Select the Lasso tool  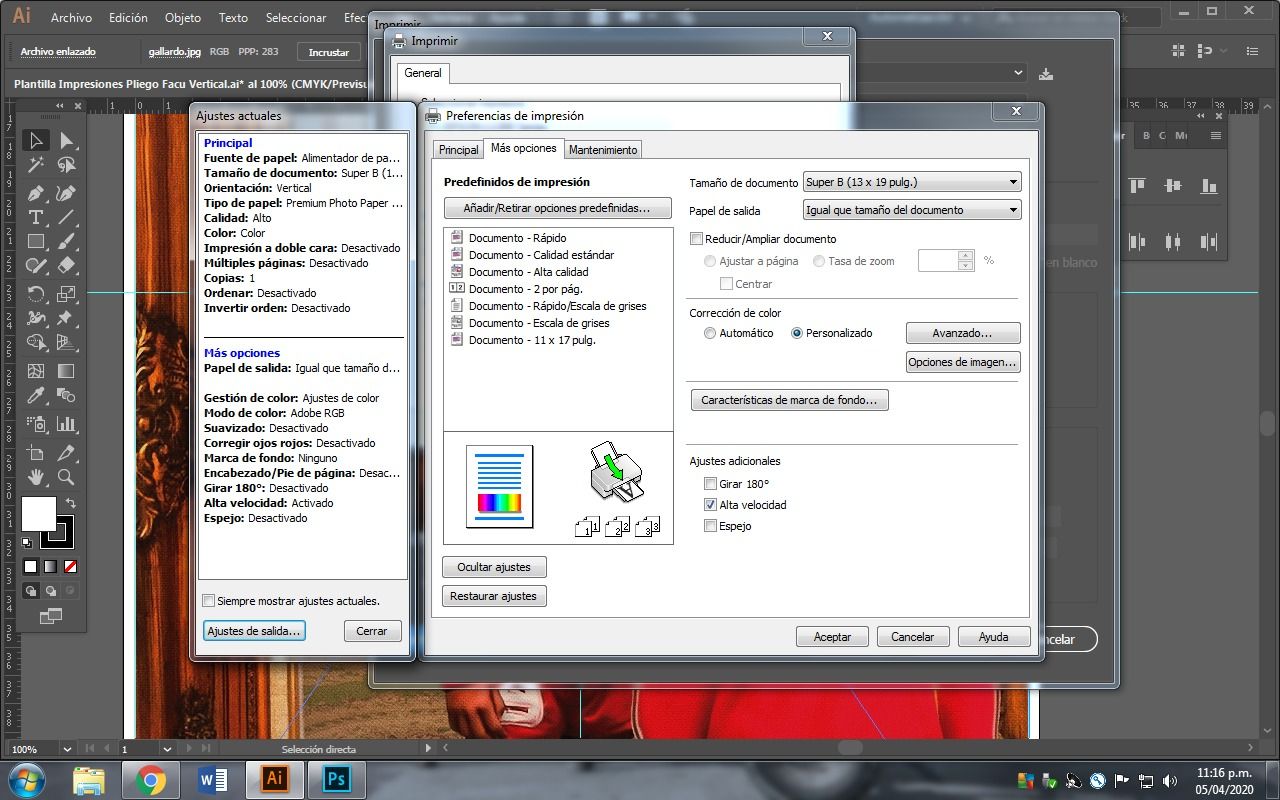66,166
